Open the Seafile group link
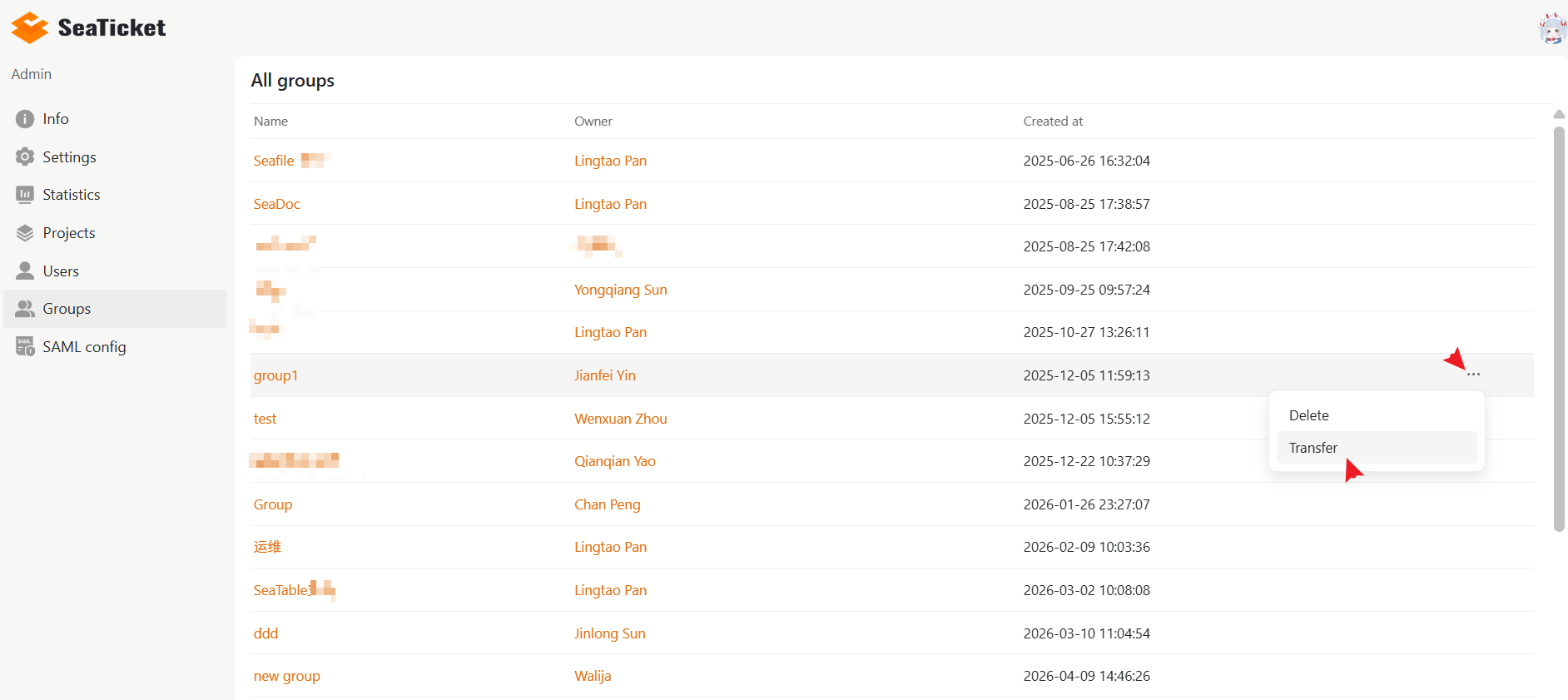Image resolution: width=1568 pixels, height=700 pixels. (x=274, y=161)
